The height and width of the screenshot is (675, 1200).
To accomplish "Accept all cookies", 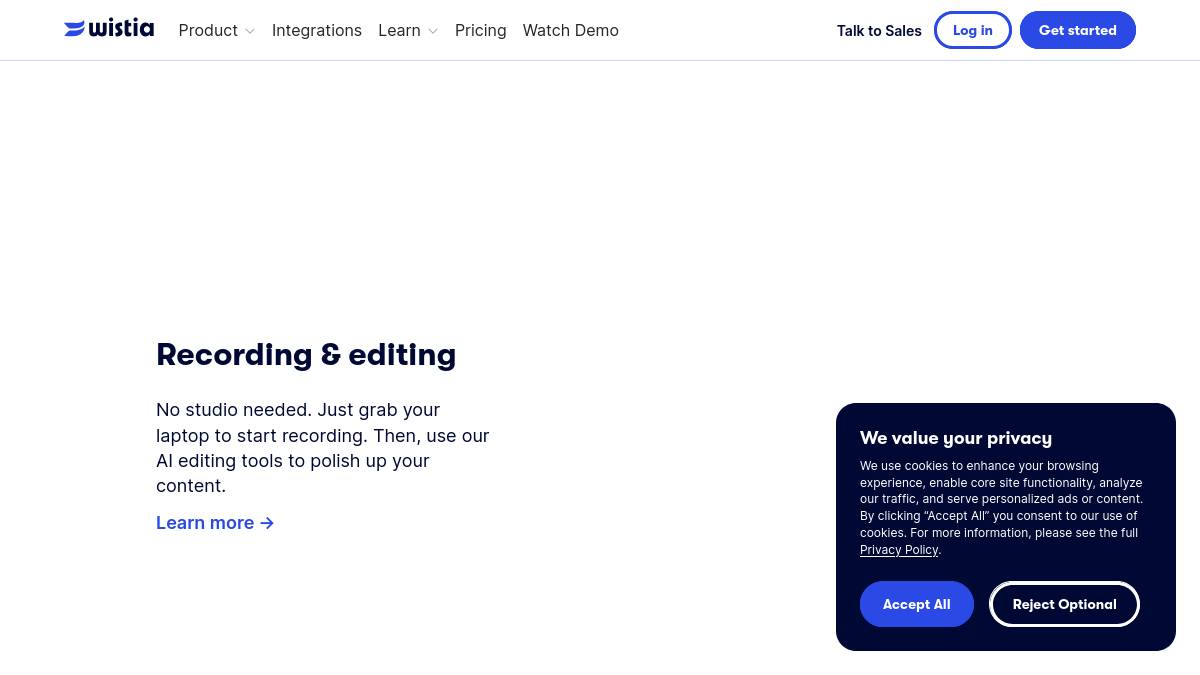I will click(917, 604).
